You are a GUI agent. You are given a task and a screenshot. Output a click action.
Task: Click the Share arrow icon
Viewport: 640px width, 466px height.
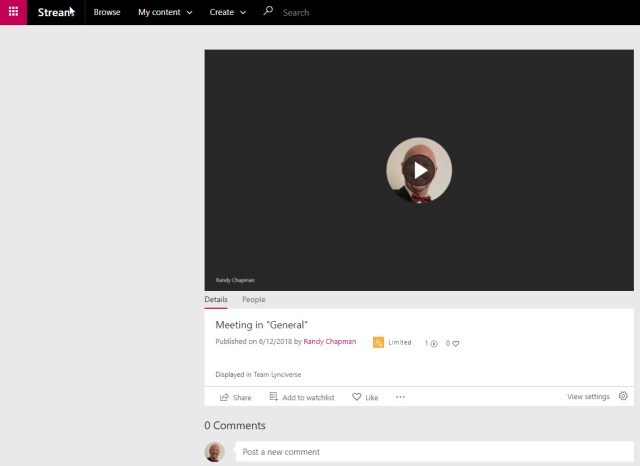[225, 397]
